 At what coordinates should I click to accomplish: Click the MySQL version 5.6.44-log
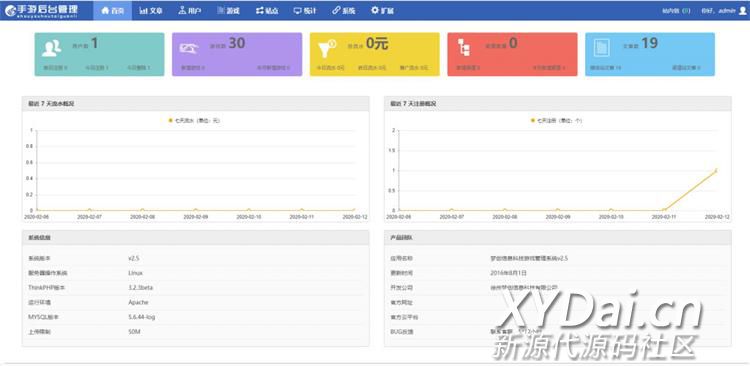point(142,317)
